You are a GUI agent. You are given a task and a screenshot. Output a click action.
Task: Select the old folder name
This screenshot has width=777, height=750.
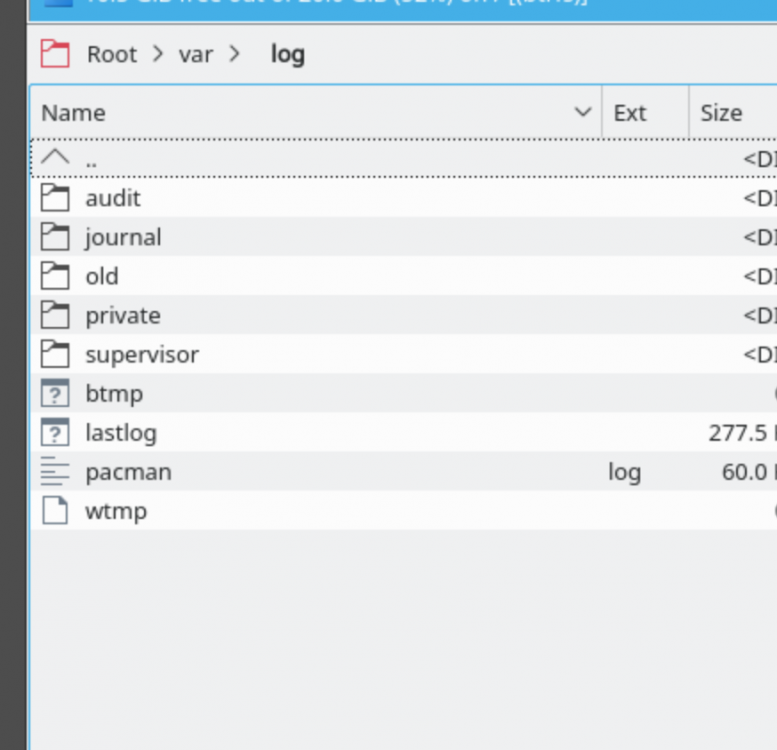102,276
